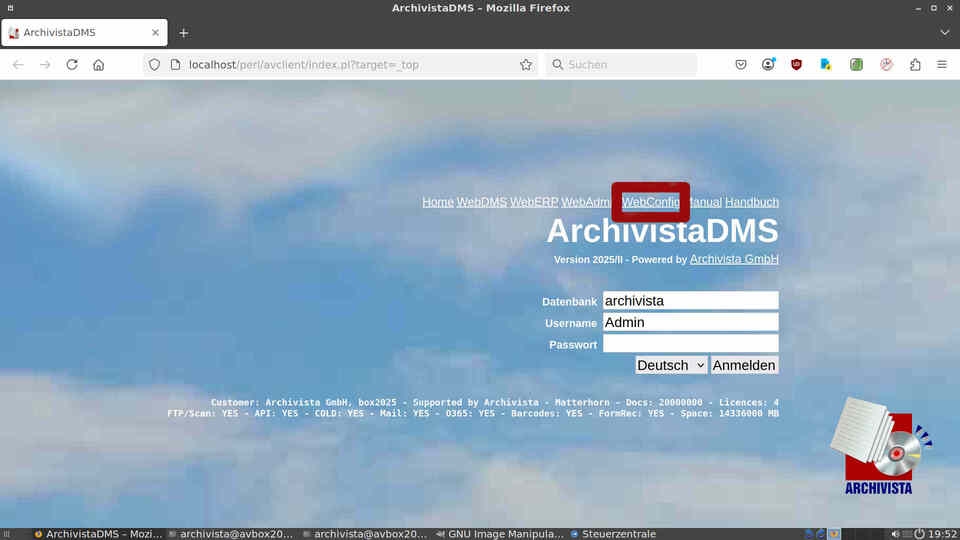This screenshot has width=960, height=540.
Task: Open the Handbuch link
Action: (751, 202)
